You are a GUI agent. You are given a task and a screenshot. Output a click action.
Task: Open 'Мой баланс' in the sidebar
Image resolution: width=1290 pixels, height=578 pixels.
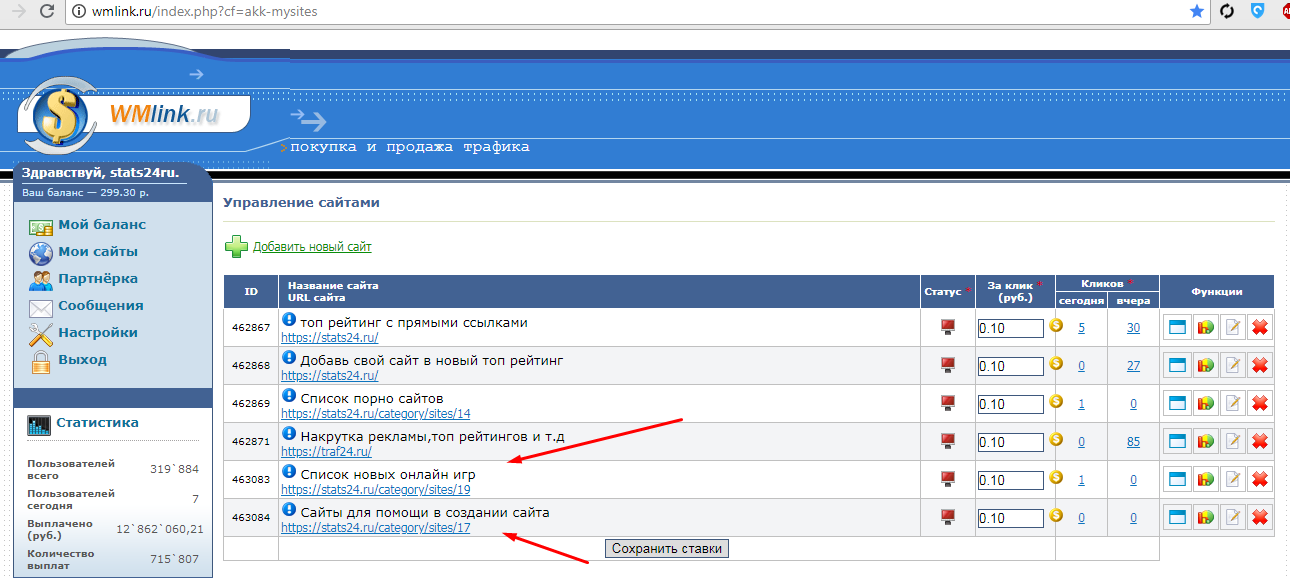[x=101, y=225]
